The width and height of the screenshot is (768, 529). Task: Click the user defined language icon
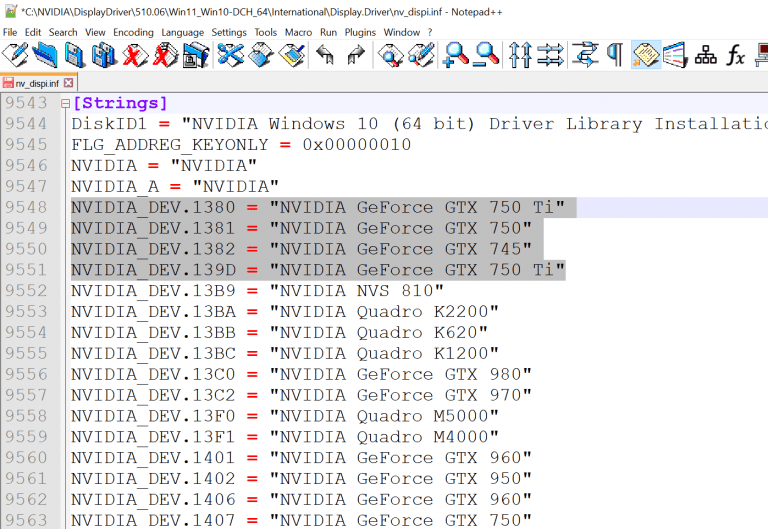pyautogui.click(x=676, y=54)
